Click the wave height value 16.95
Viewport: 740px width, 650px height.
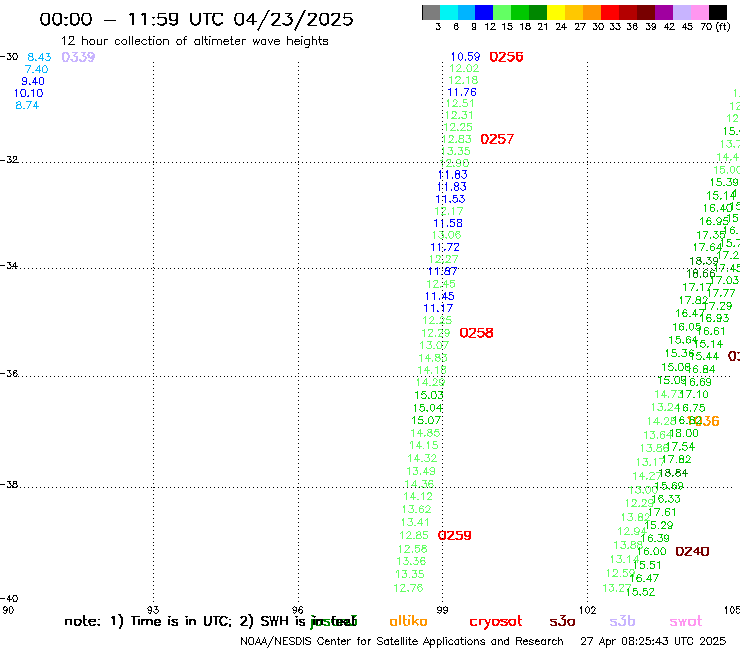[x=714, y=221]
